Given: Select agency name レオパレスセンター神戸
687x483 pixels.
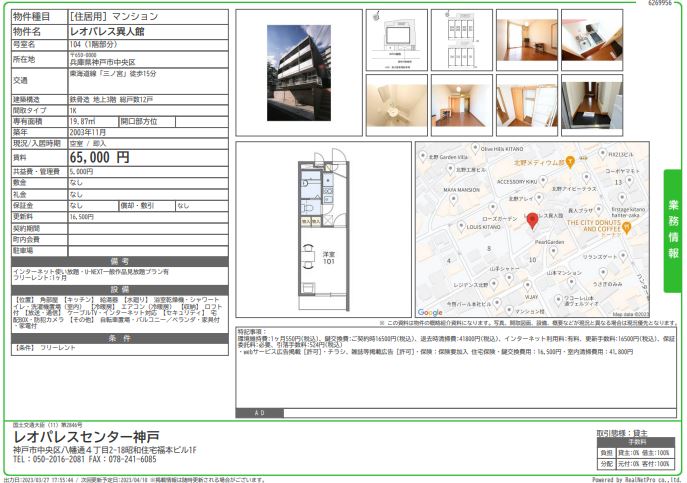Looking at the screenshot, I should (86, 437).
